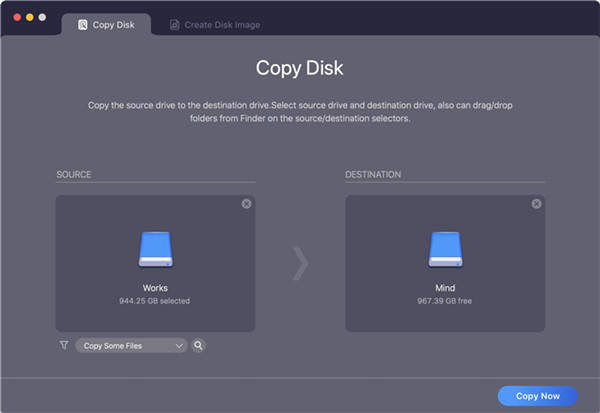
Task: Minimize the window with the yellow button
Action: tap(29, 18)
